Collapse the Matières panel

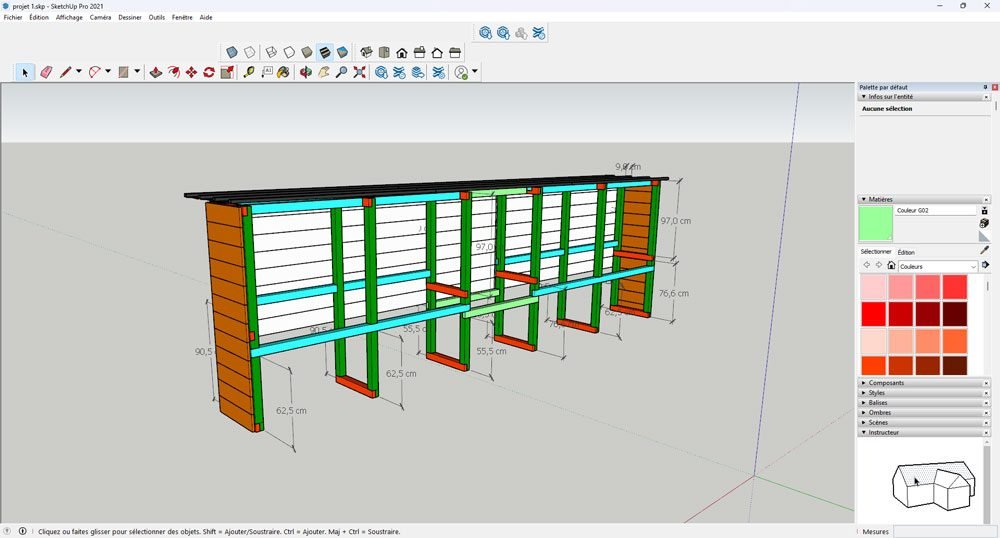coord(922,200)
